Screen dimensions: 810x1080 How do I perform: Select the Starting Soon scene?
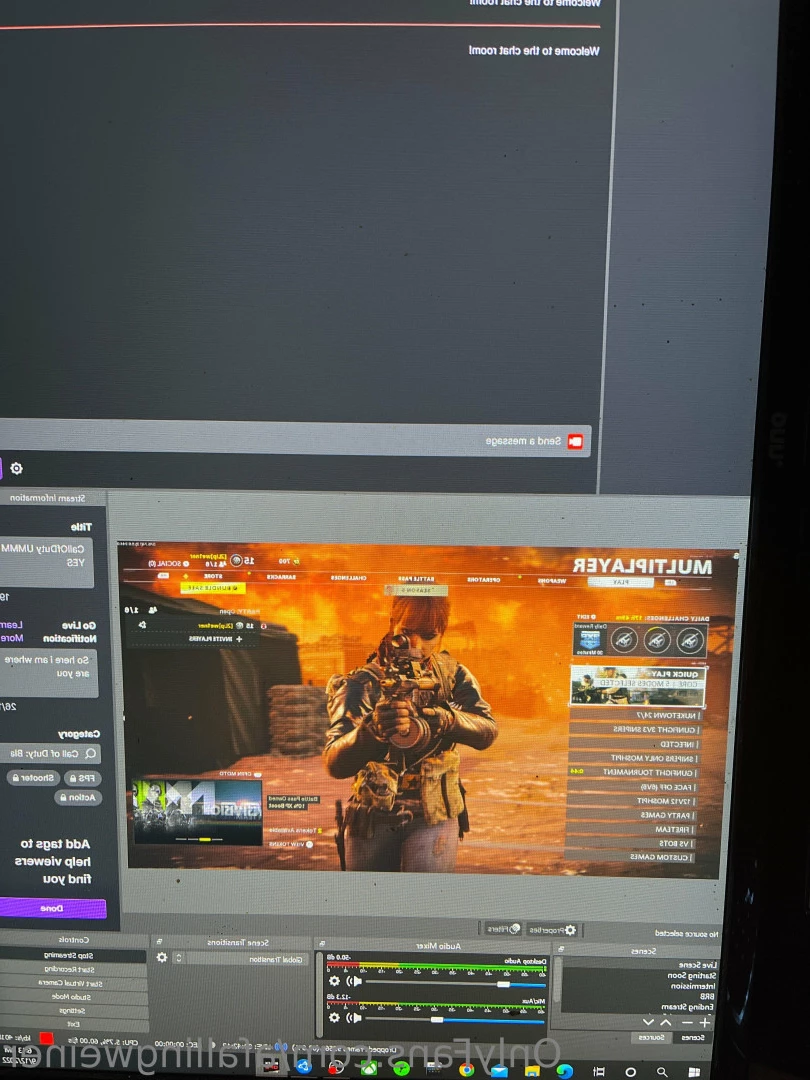[692, 975]
